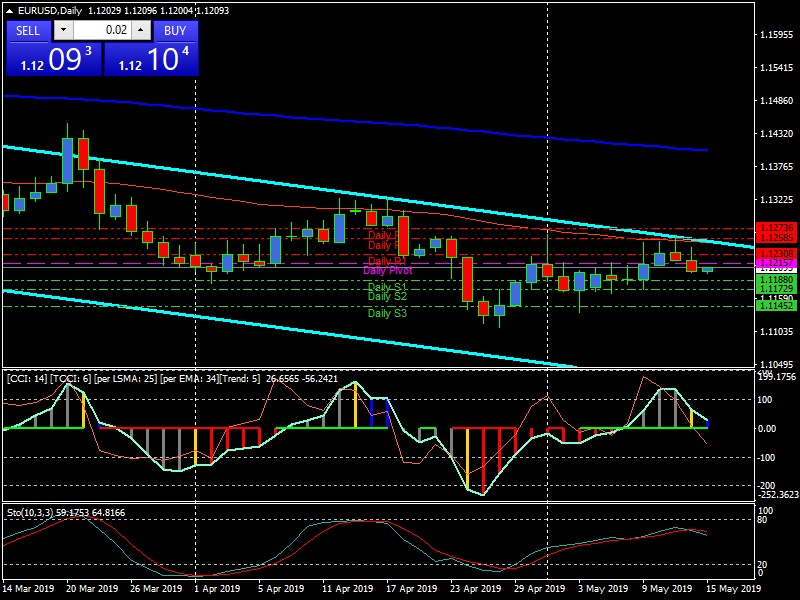Click the Daily S3 support label
Screen dimensions: 800x600
point(385,313)
